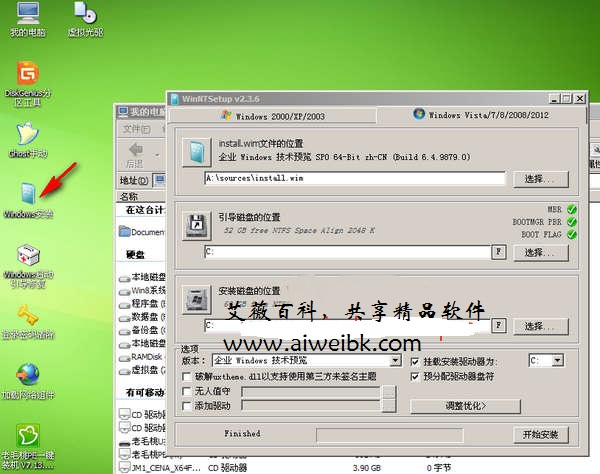Click the installation drive icon
600x474 pixels.
pos(197,299)
